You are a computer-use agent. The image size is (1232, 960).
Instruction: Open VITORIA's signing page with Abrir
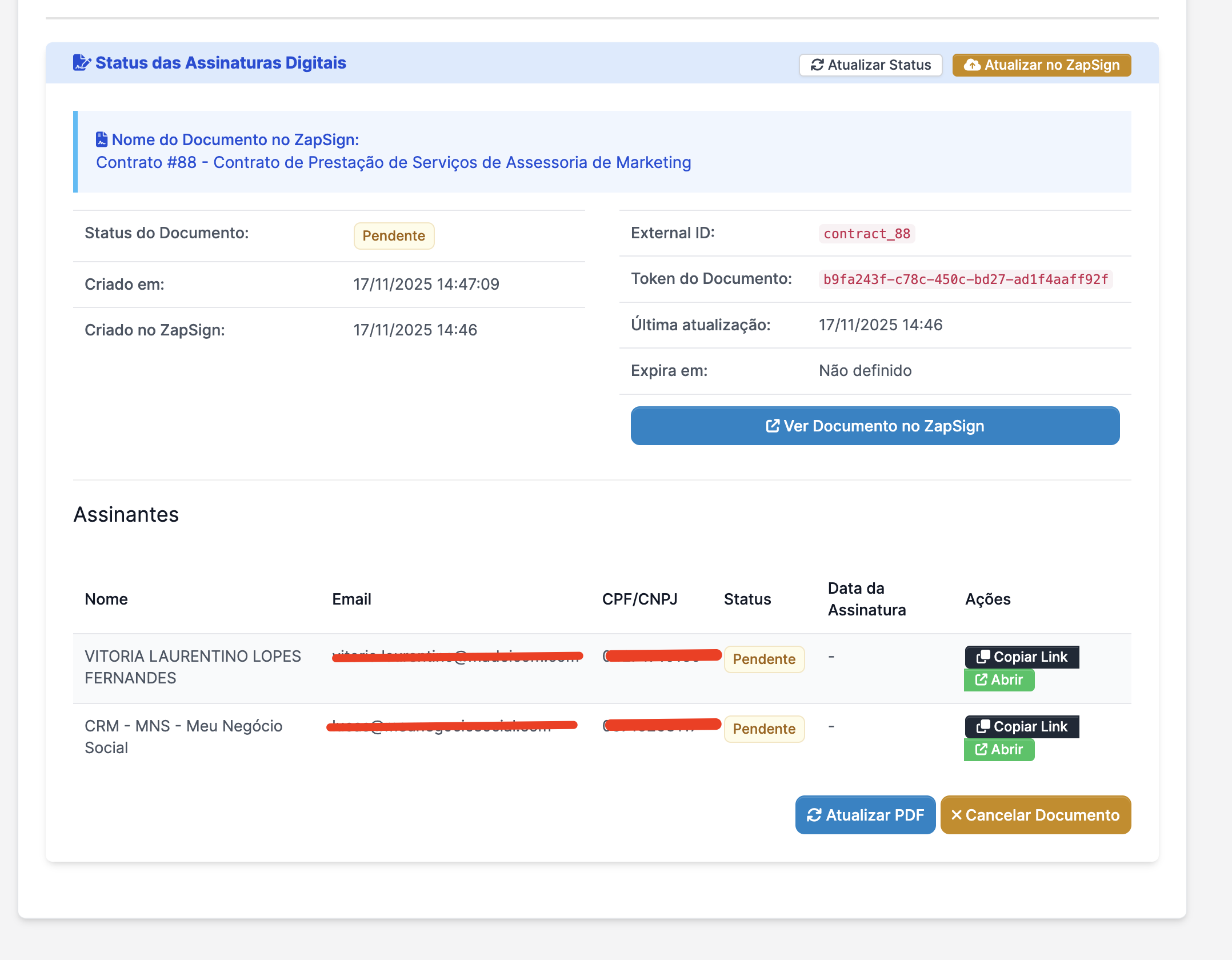click(999, 680)
